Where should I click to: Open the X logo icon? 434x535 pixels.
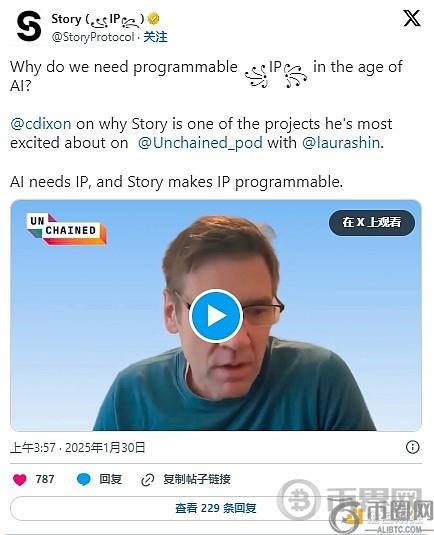click(x=412, y=18)
